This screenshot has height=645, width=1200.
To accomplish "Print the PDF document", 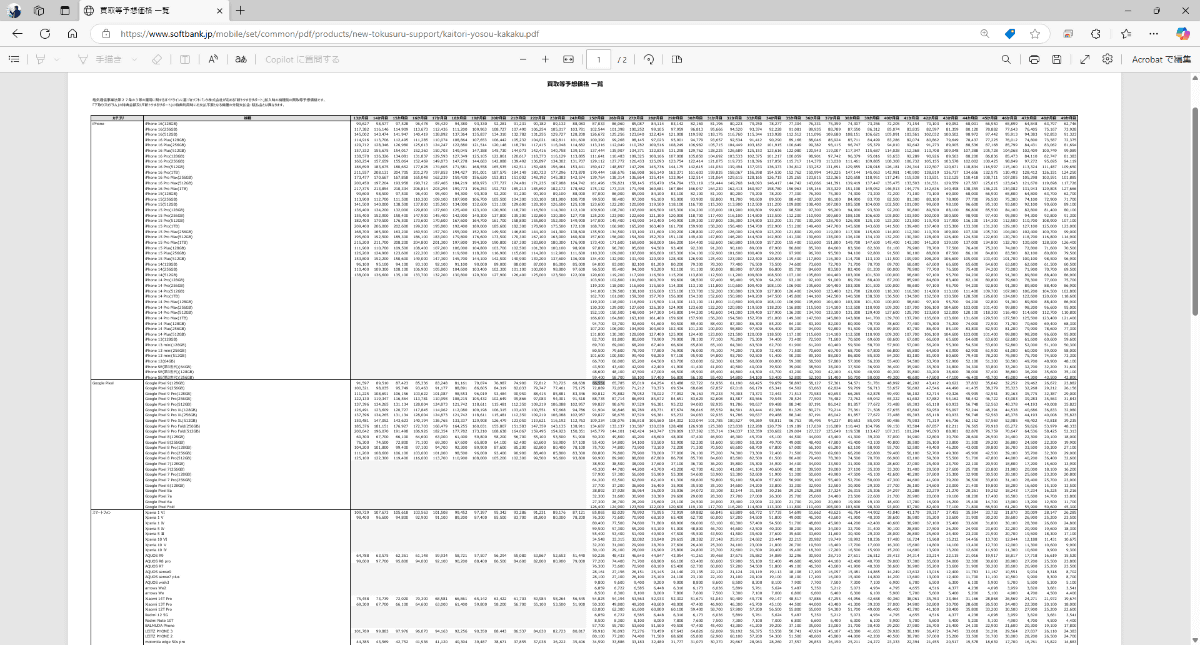I will (x=1032, y=59).
